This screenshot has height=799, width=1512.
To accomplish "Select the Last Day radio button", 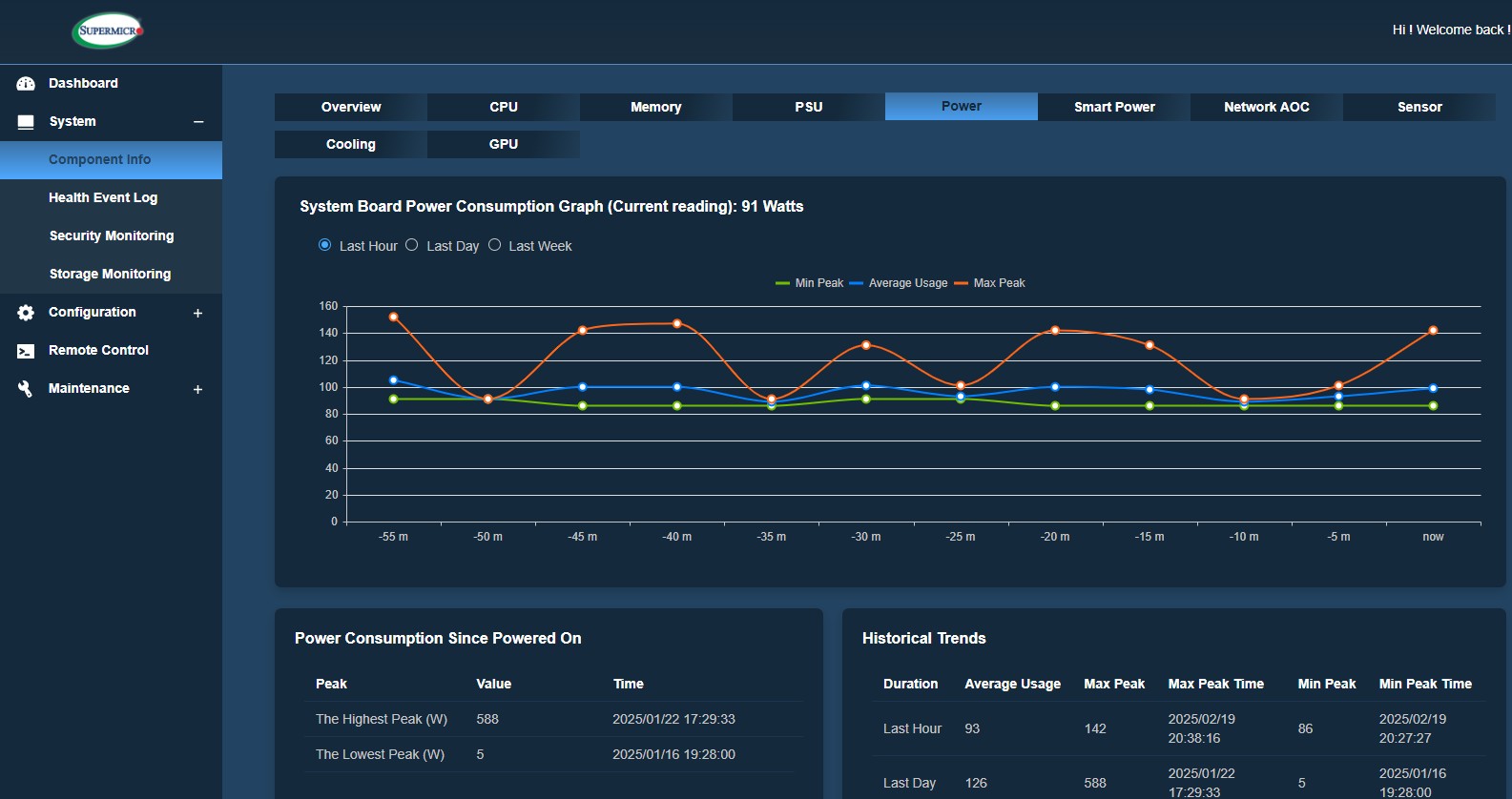I will click(x=412, y=245).
